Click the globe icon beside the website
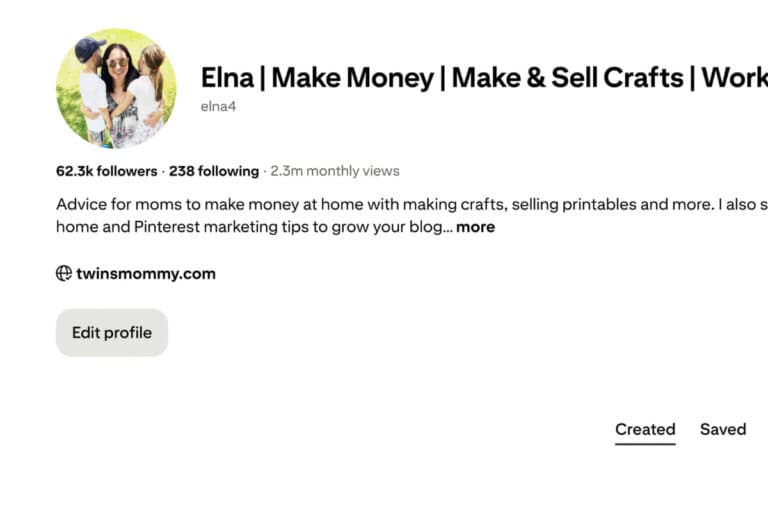Screen dimensions: 768x512 click(64, 273)
